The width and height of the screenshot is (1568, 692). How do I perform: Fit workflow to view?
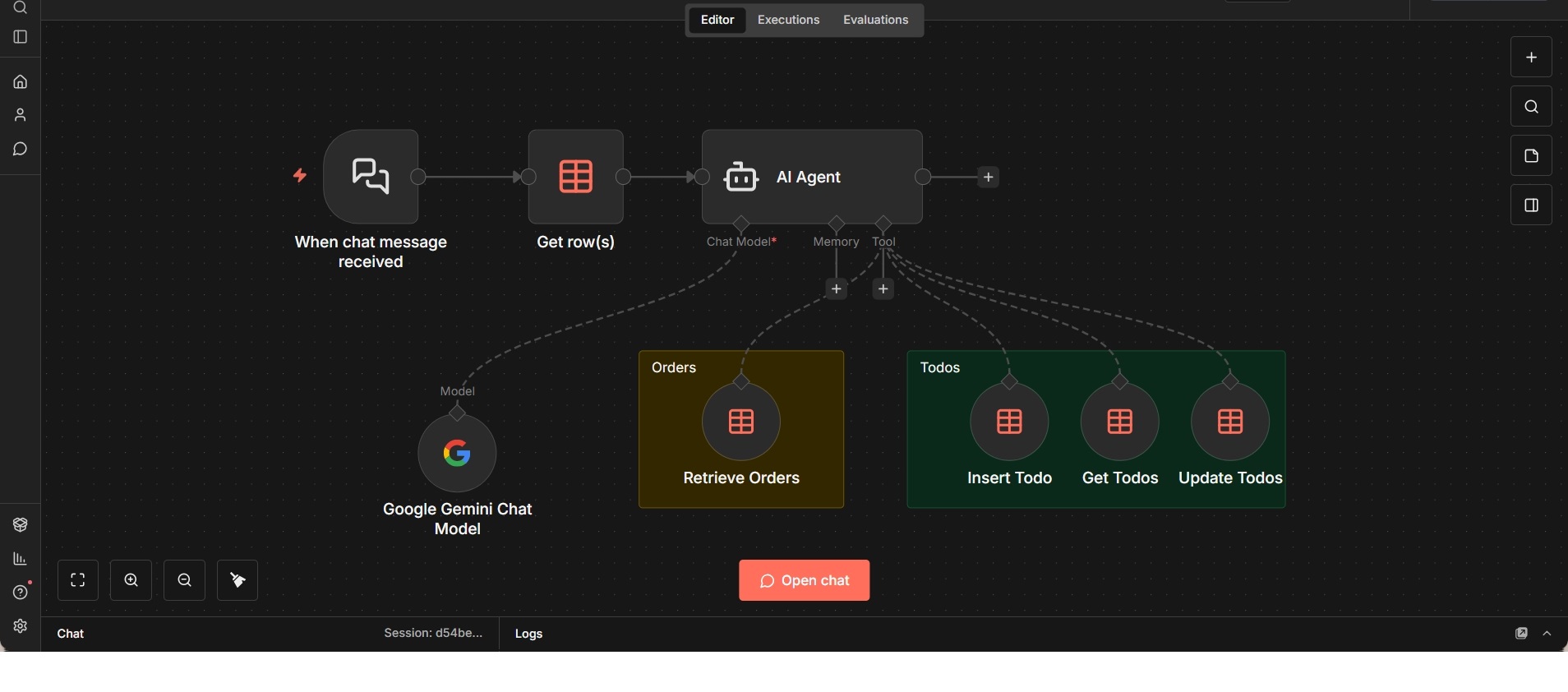coord(78,580)
